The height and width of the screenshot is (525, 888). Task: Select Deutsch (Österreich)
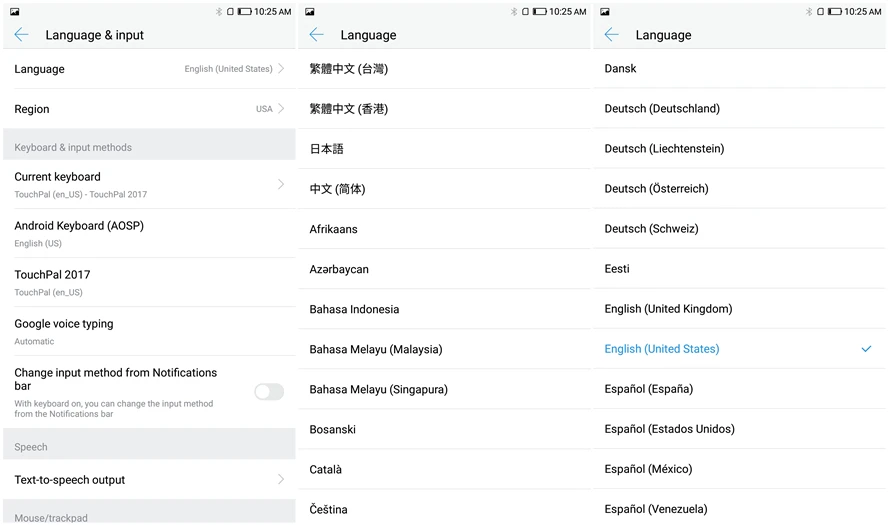point(739,189)
